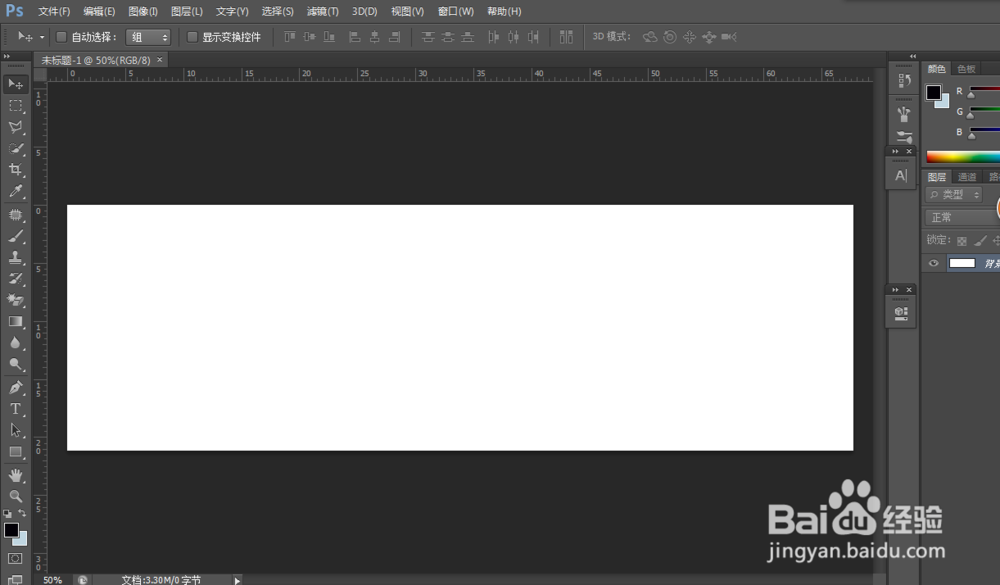Open the 滤镜(T) menu
1000x585 pixels.
323,11
